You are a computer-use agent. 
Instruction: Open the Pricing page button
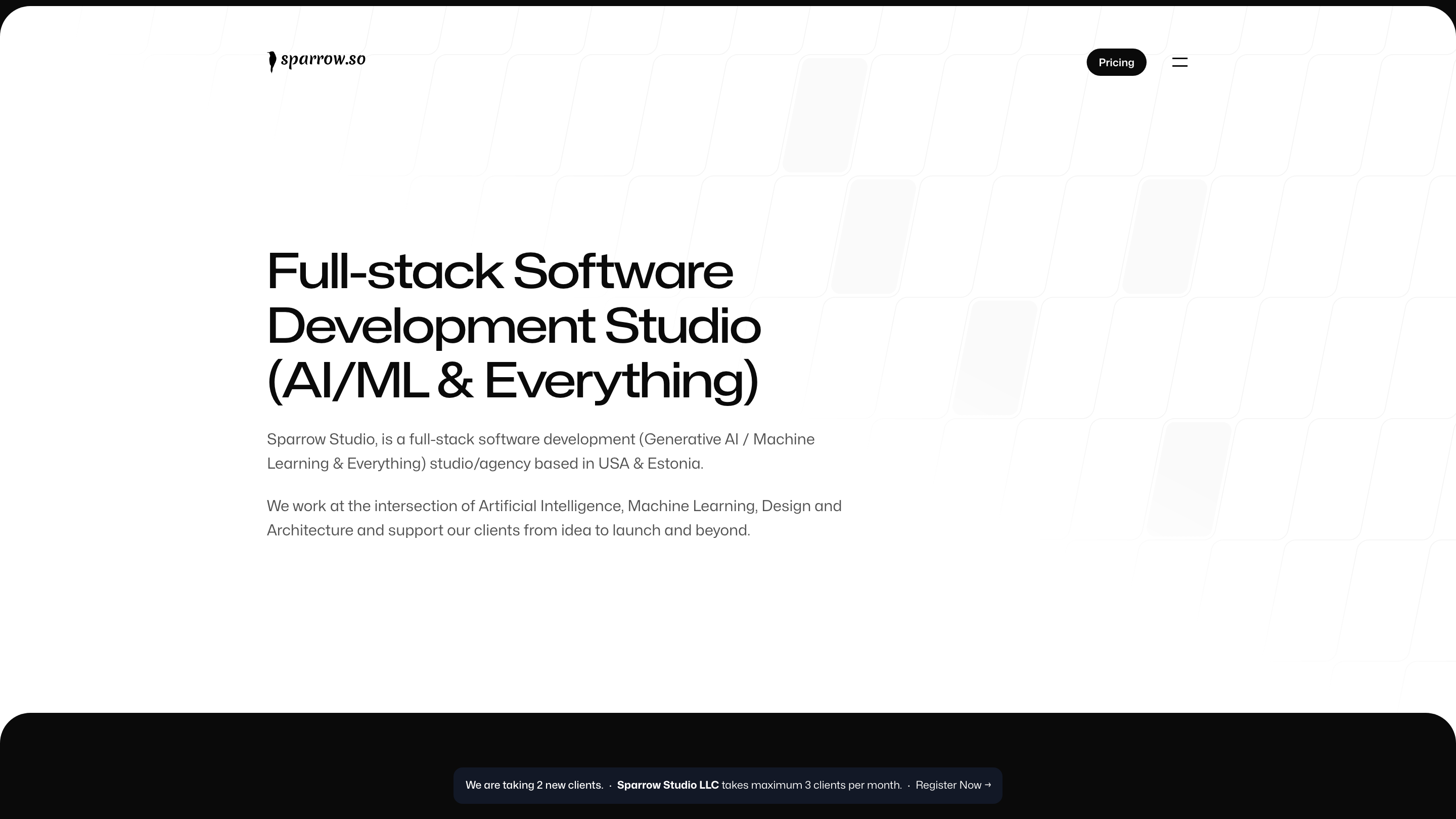(1116, 62)
